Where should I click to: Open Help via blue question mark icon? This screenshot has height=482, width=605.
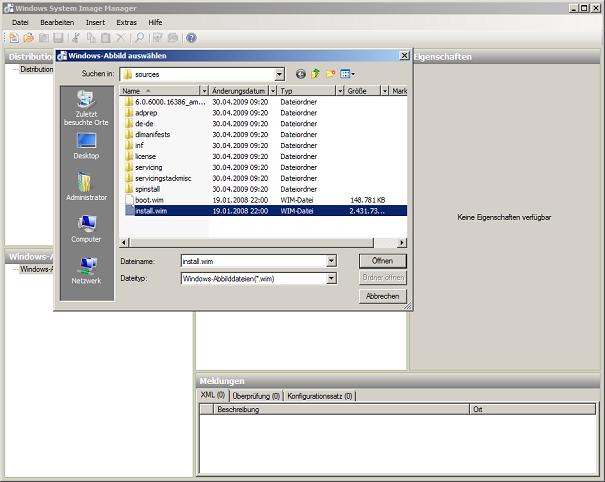pos(191,37)
